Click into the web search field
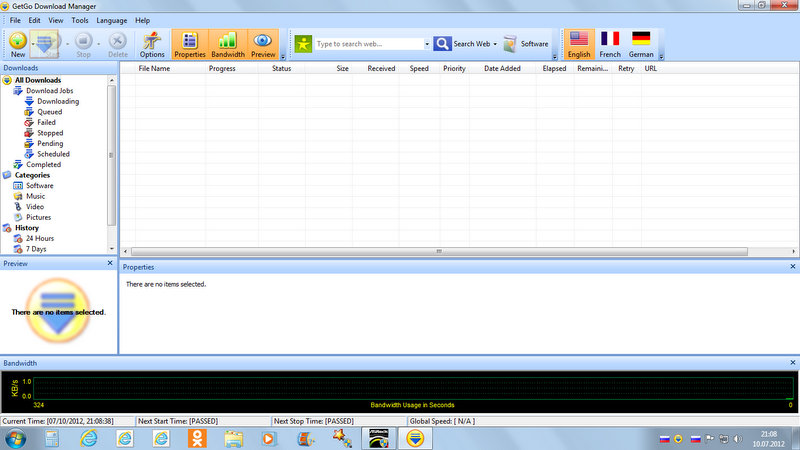 [369, 44]
